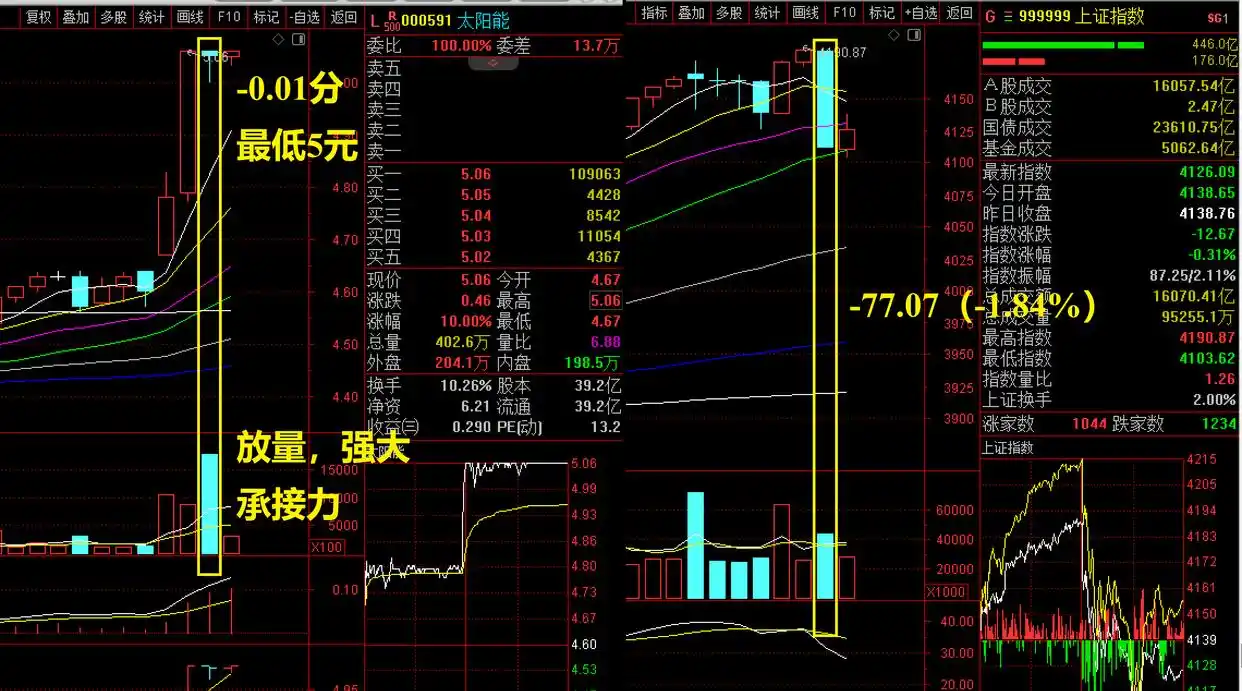
Task: Click 复权 button in left chart toolbar
Action: click(39, 16)
